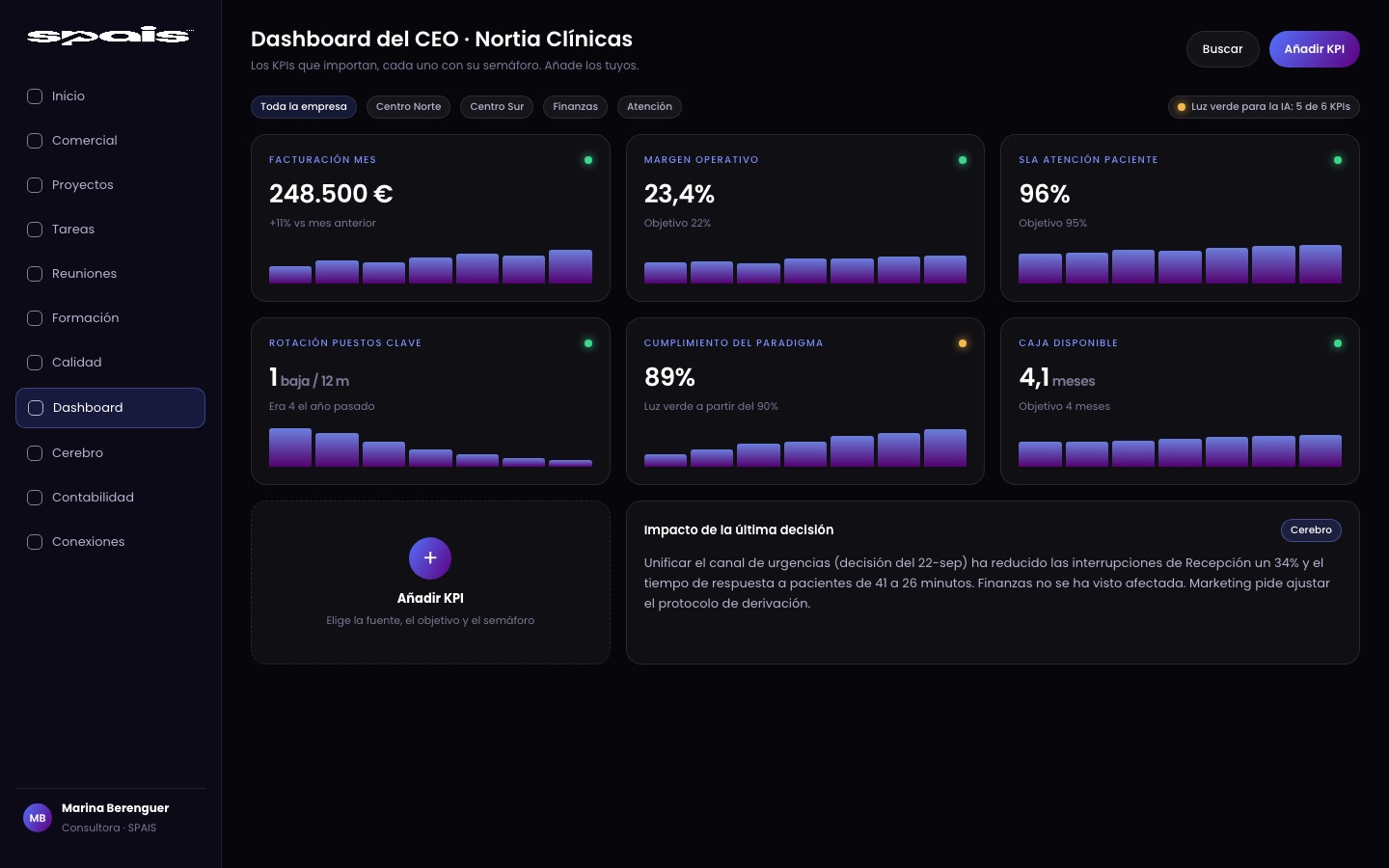Click the Era 4 el año pasado note
The image size is (1389, 868).
click(x=322, y=407)
